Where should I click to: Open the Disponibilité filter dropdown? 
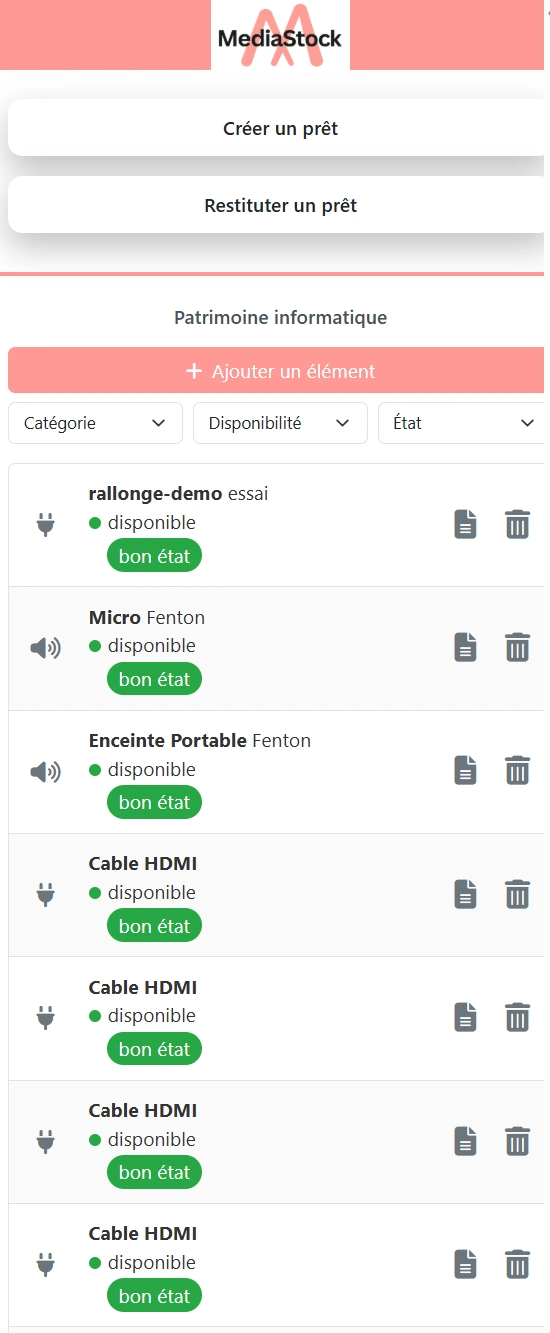click(x=280, y=423)
